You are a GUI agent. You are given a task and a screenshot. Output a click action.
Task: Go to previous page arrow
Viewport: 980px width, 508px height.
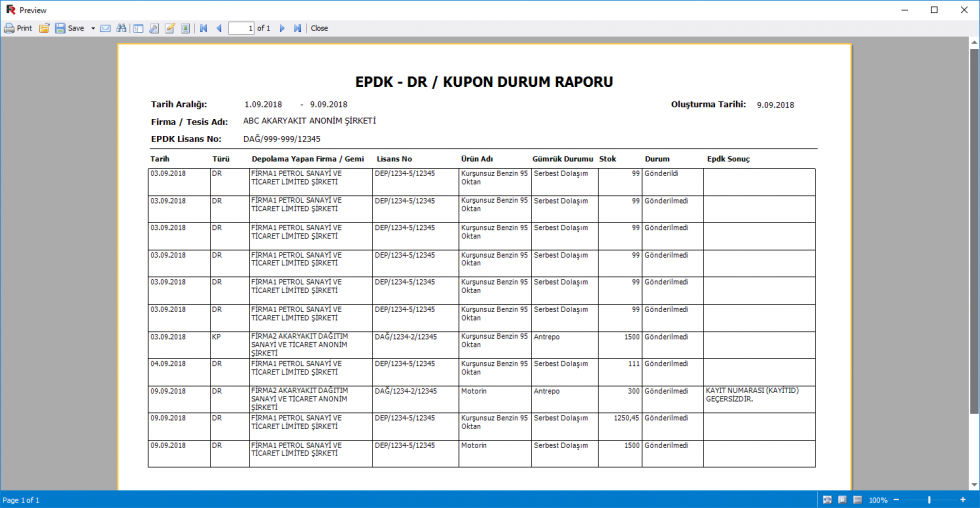point(219,28)
